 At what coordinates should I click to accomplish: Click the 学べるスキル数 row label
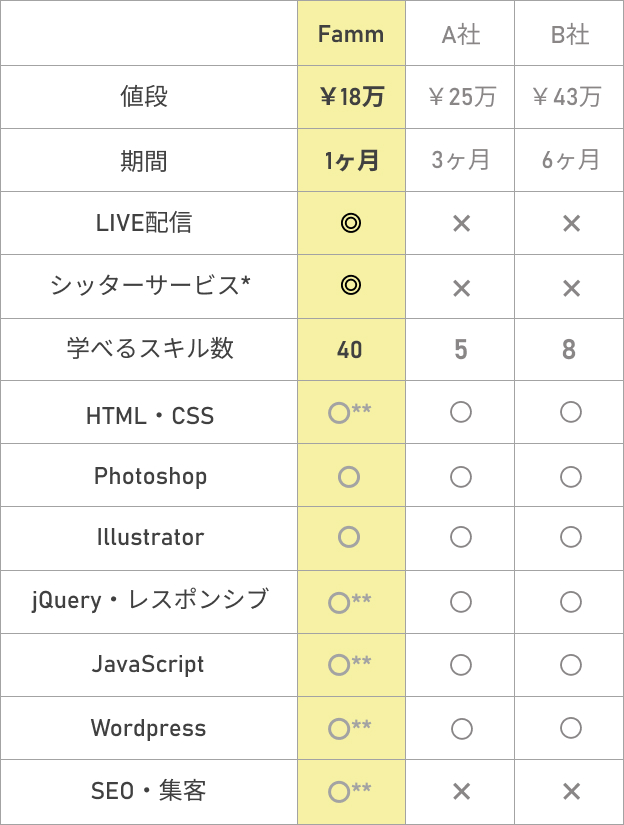tap(150, 349)
